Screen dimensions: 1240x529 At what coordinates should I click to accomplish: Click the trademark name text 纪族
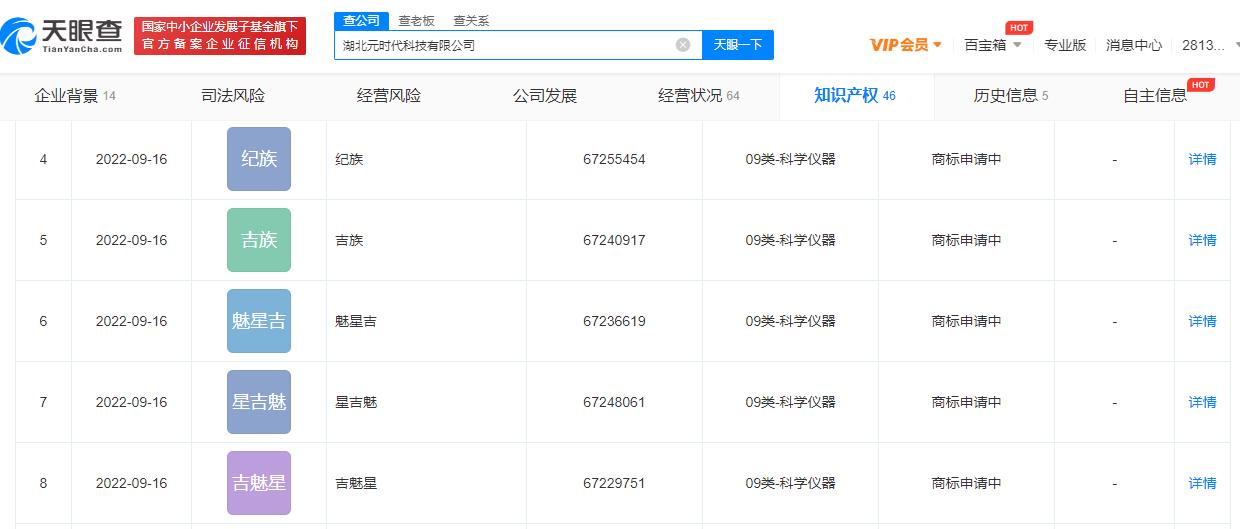349,159
